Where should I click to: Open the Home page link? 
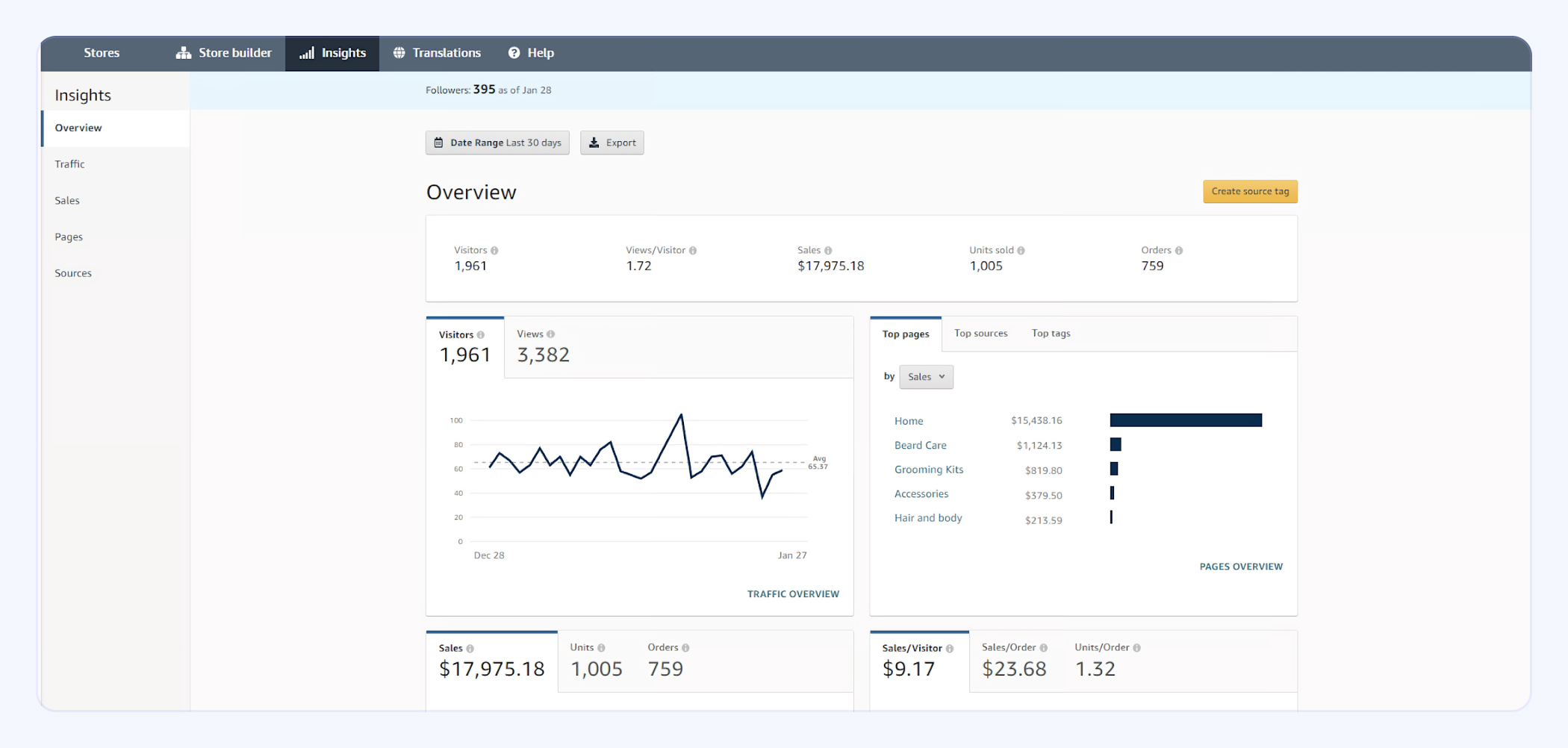pyautogui.click(x=909, y=421)
